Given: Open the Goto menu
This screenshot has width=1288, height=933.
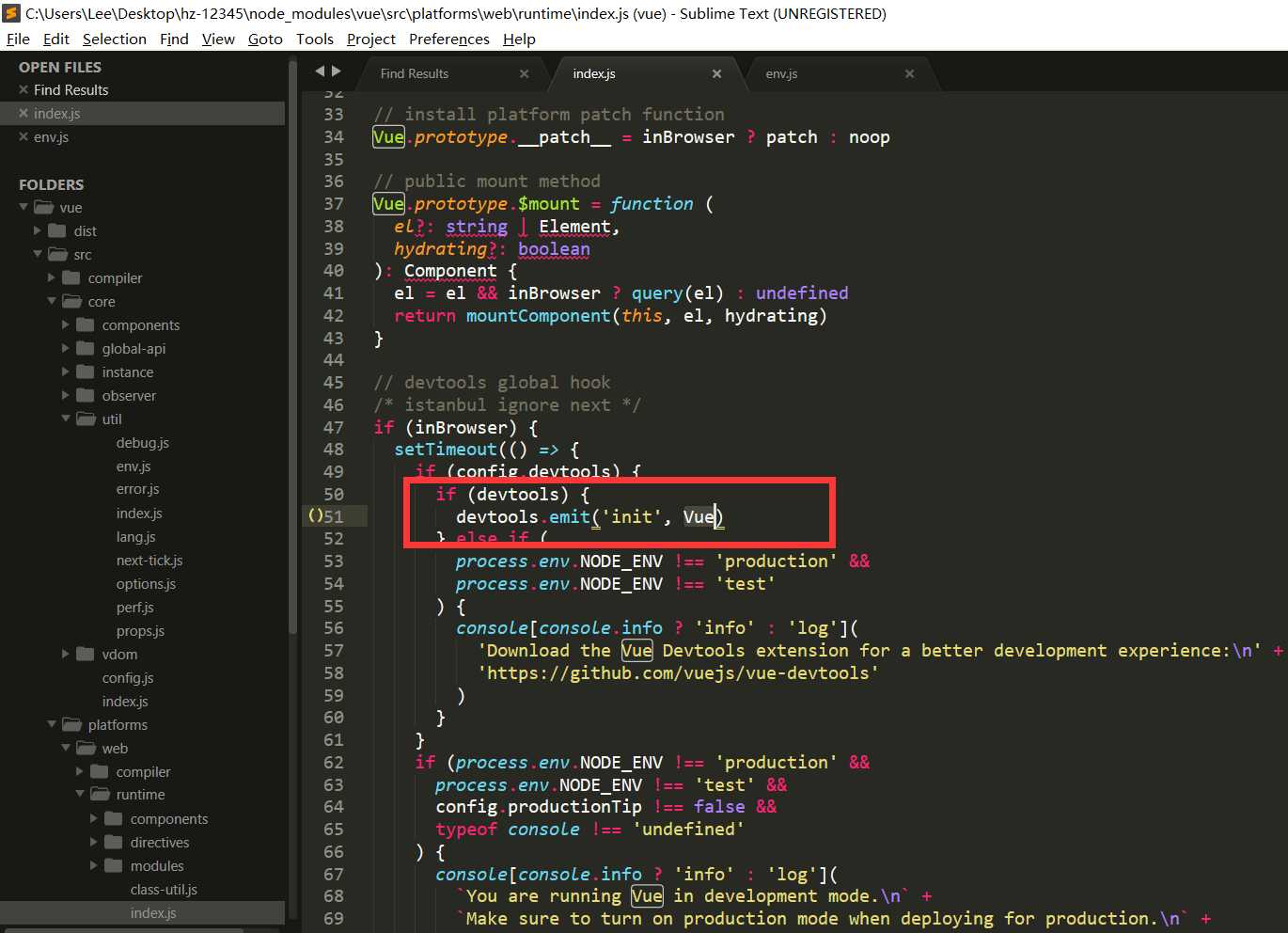Looking at the screenshot, I should pos(265,39).
